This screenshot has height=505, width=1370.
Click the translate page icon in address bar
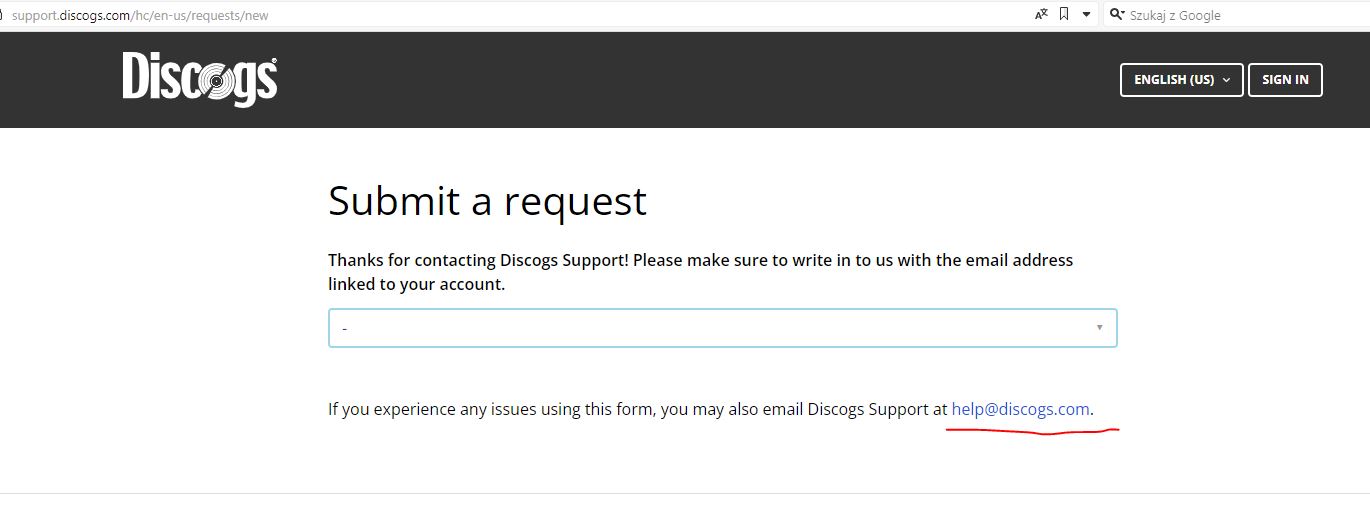coord(1041,14)
